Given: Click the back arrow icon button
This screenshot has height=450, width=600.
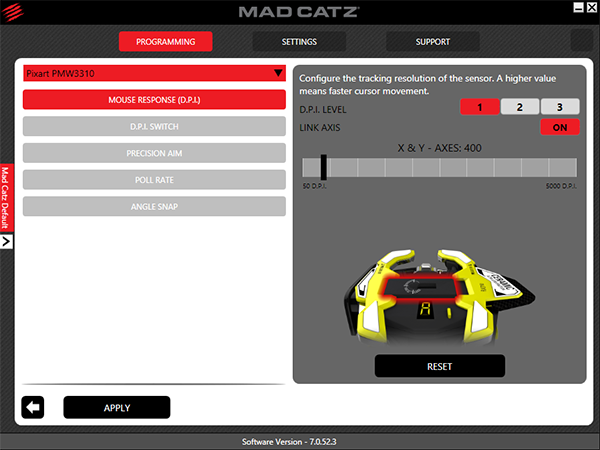Looking at the screenshot, I should point(33,407).
